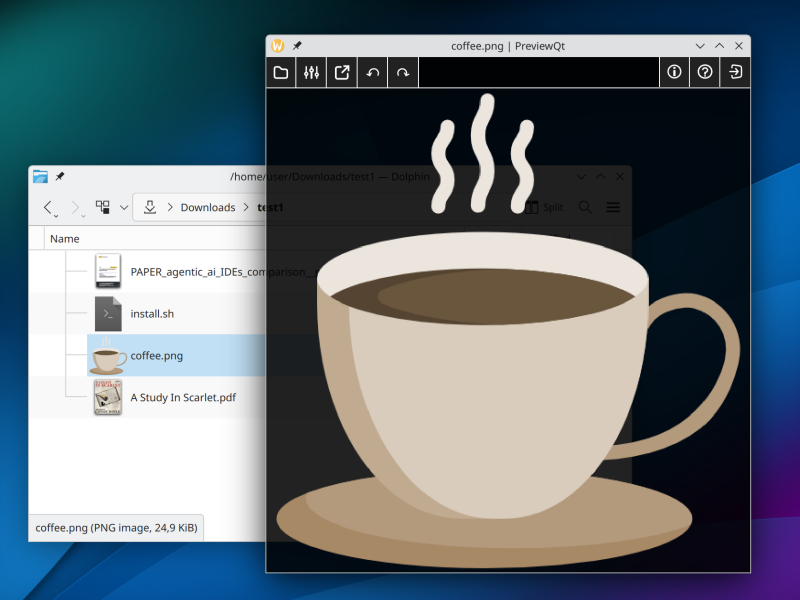800x600 pixels.
Task: Select install.sh in the file list
Action: point(152,313)
